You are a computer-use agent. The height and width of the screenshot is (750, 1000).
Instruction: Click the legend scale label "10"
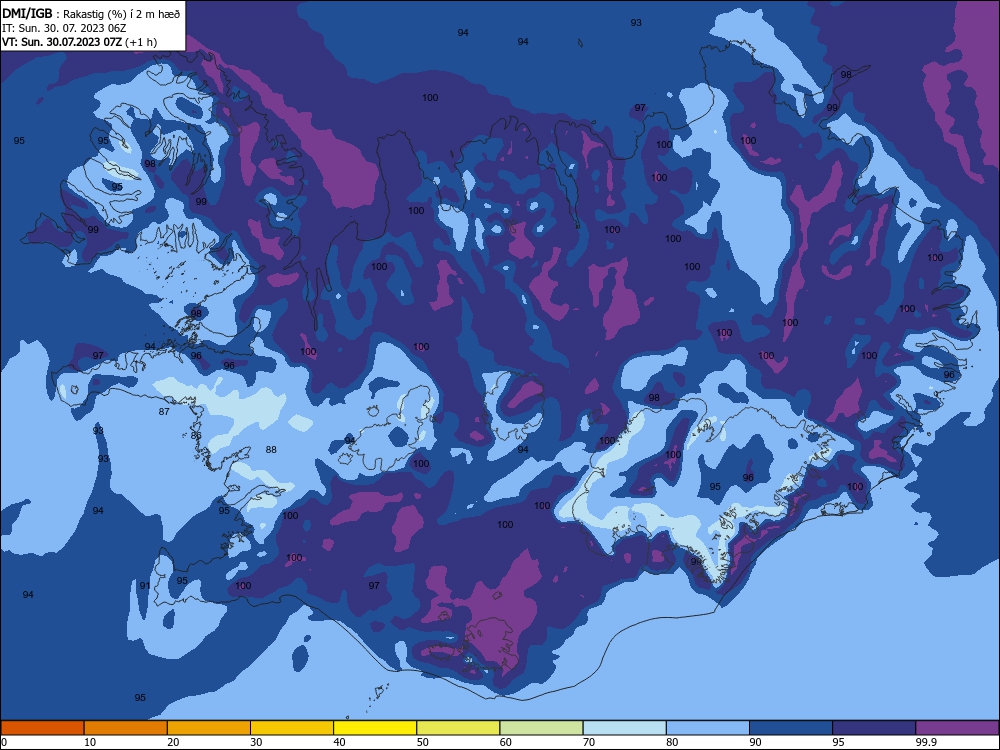click(x=90, y=742)
